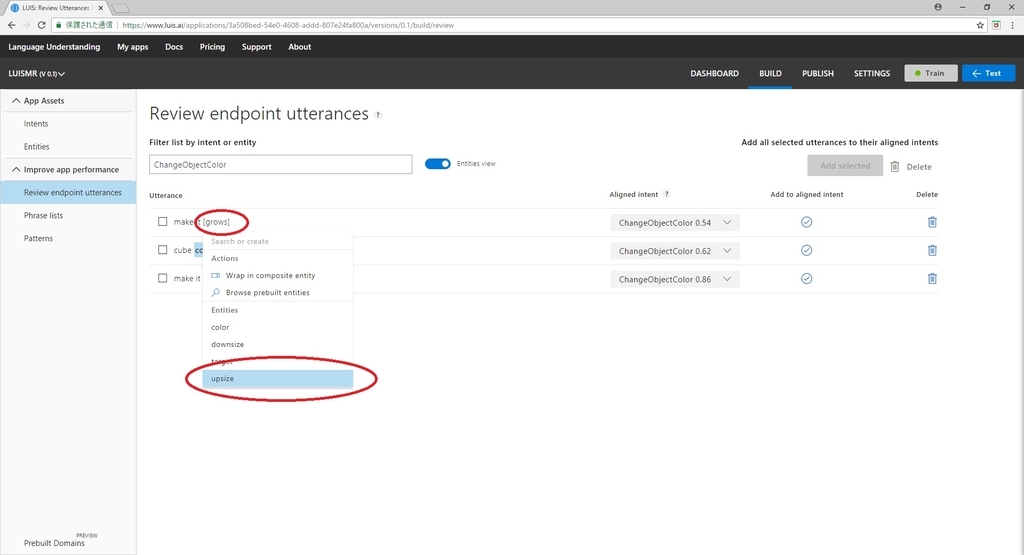
Task: Close the LUIS Review Utterances tab
Action: pos(101,8)
